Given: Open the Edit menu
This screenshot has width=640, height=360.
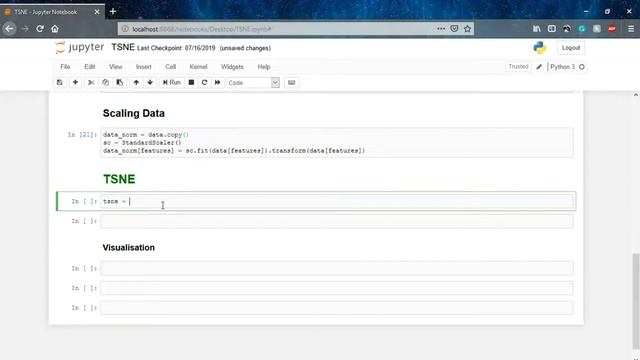Looking at the screenshot, I should 90,67.
